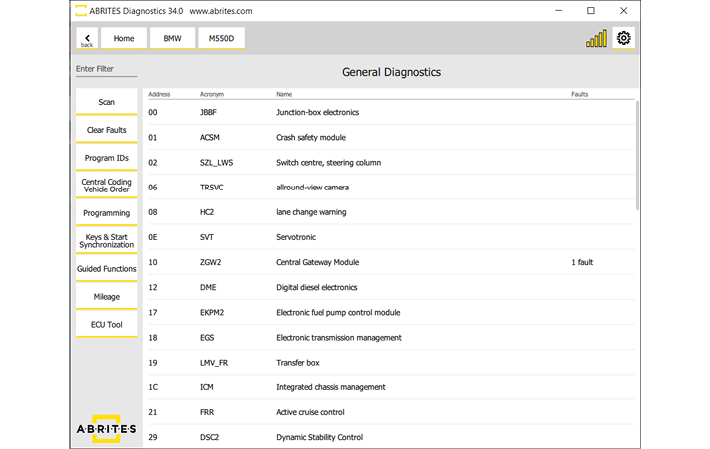Open the Programming section
The height and width of the screenshot is (449, 710).
[x=106, y=213]
